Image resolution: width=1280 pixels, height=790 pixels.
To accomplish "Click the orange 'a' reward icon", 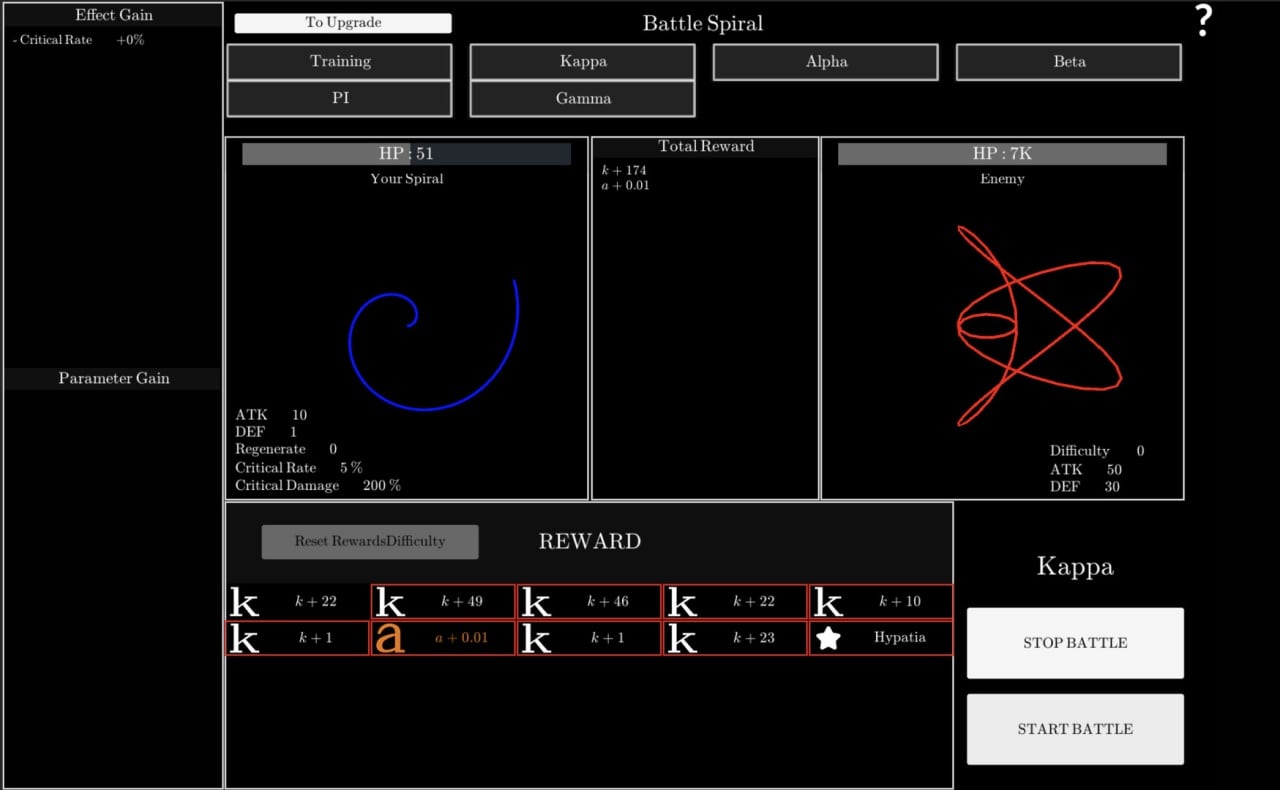I will tap(390, 638).
